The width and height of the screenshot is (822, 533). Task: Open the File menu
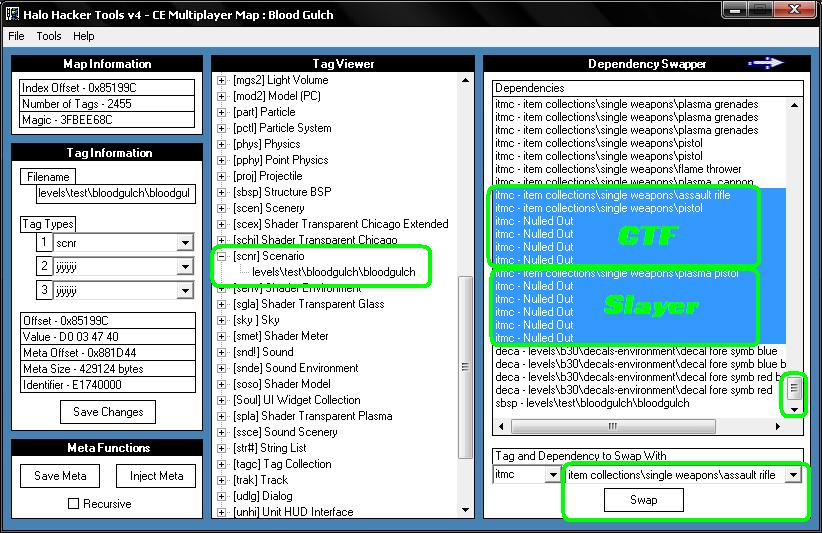click(x=16, y=36)
